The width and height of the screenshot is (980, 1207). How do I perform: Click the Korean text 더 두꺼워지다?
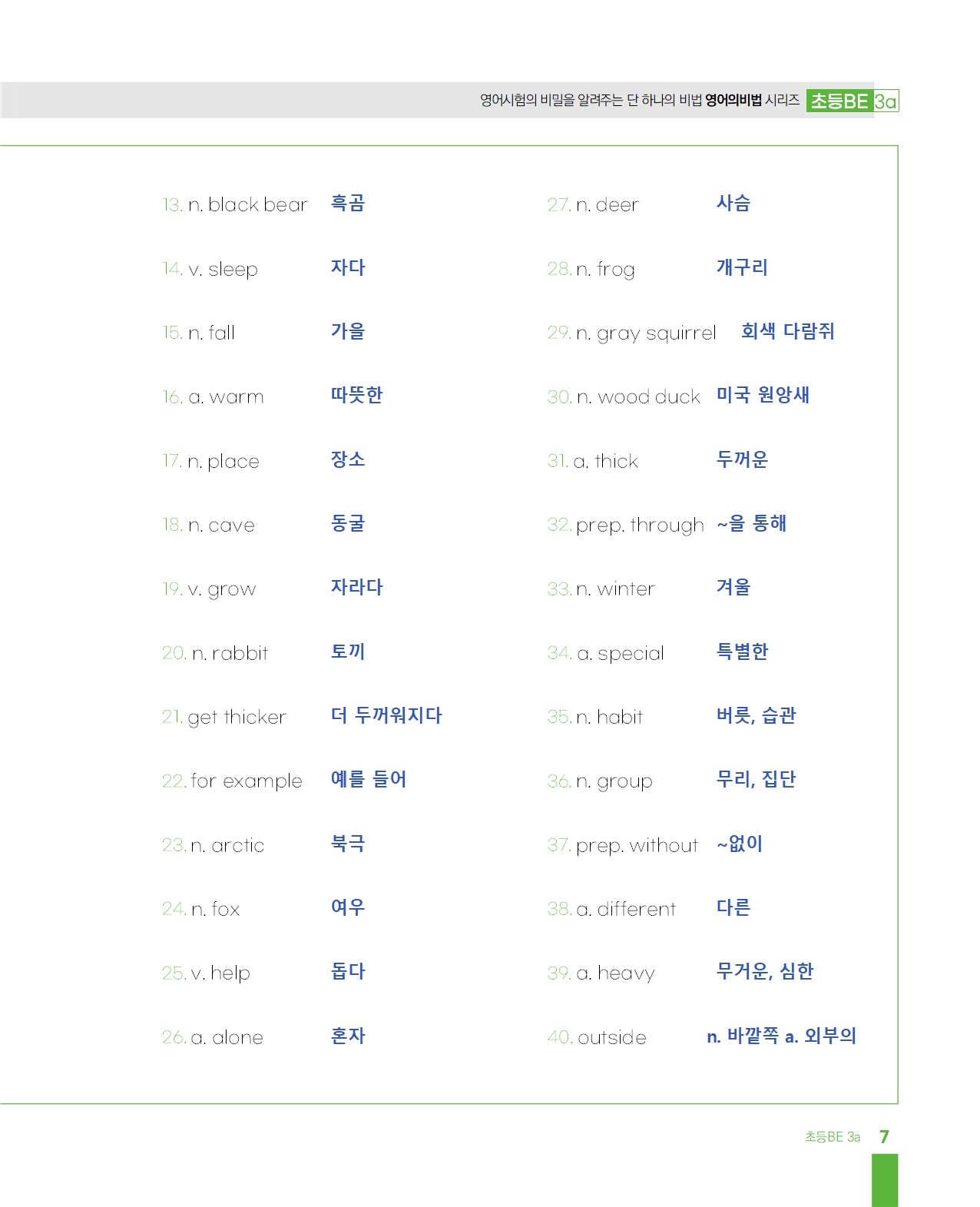(386, 715)
